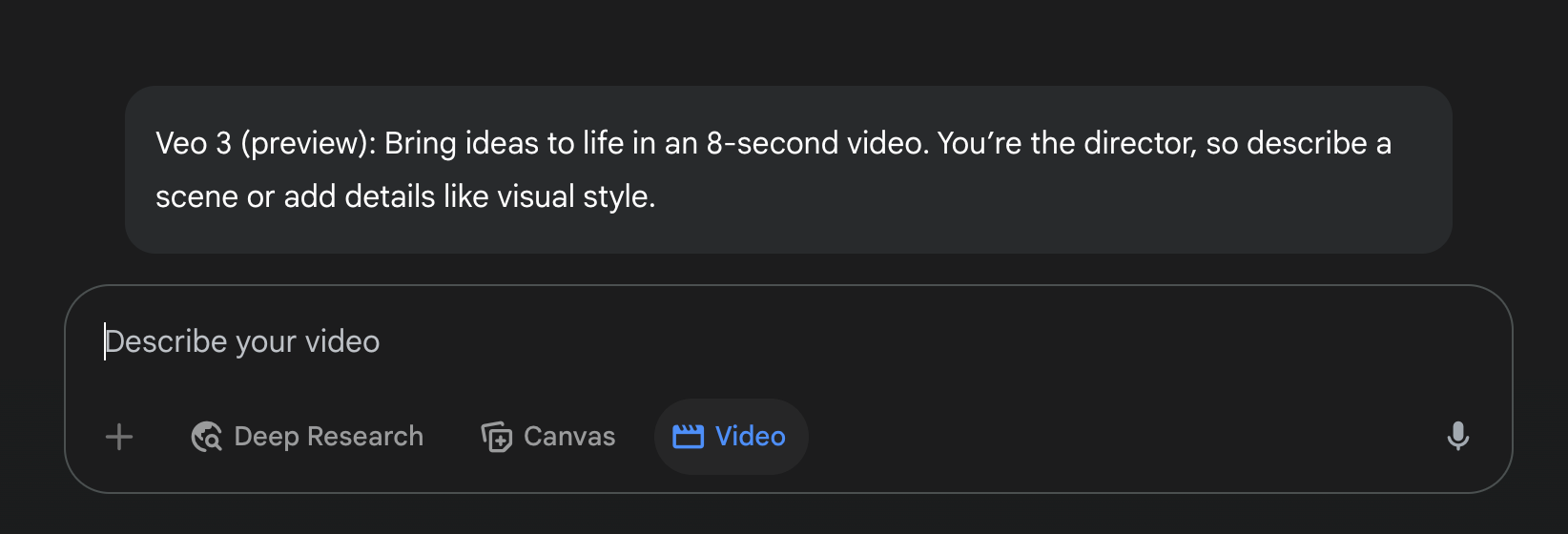Click the Veo 3 preview info bubble
1568x534 pixels.
coord(789,170)
